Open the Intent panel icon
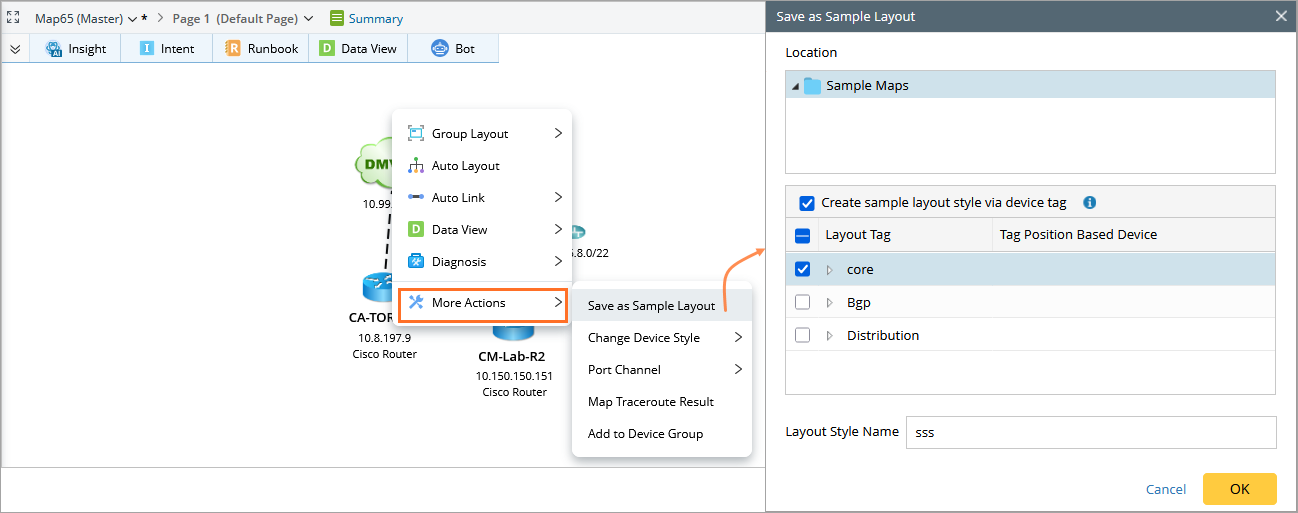This screenshot has width=1298, height=513. point(147,48)
